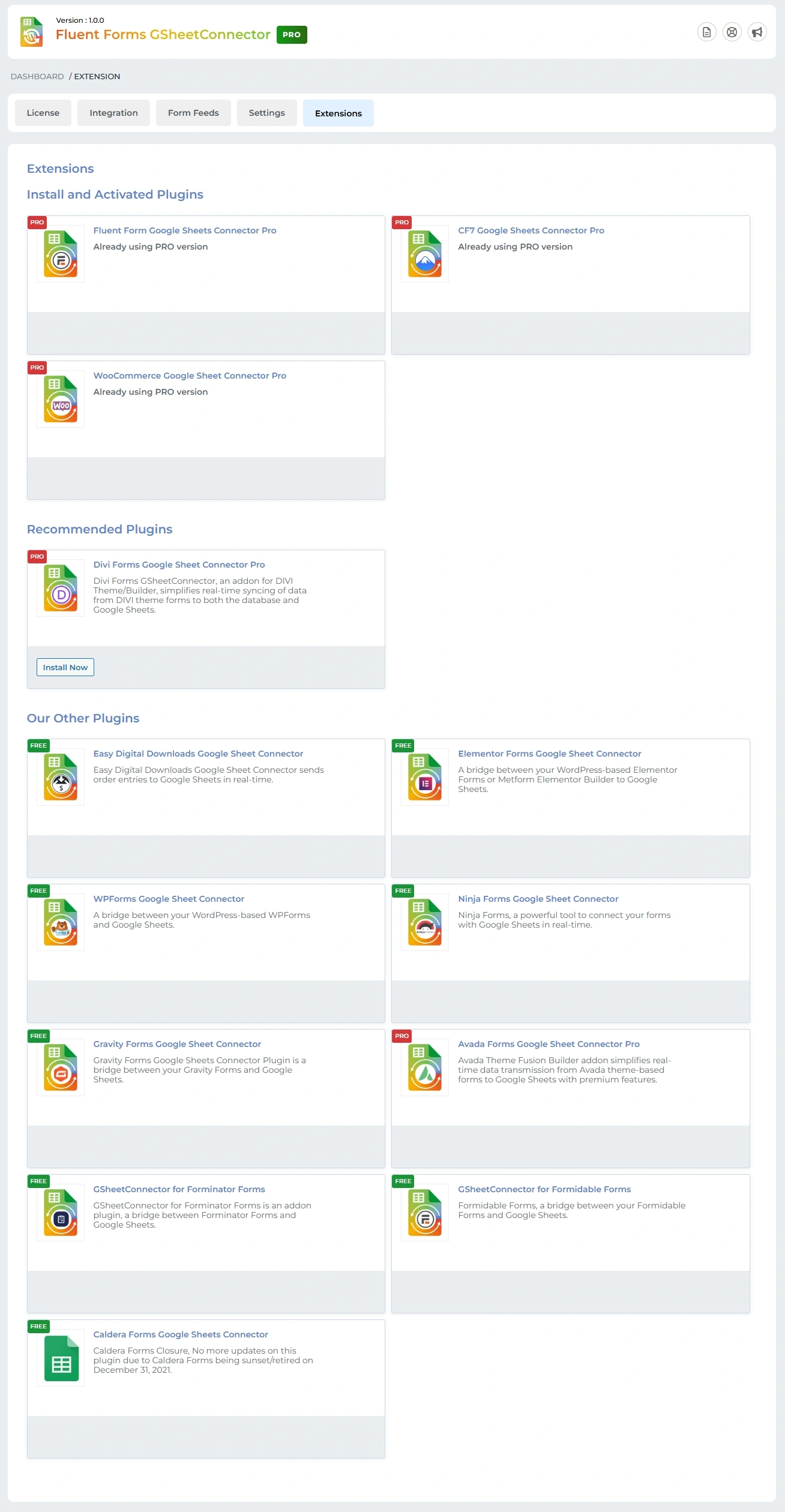
Task: Open Fluent Form Google Sheets Connector Pro link
Action: click(x=185, y=230)
